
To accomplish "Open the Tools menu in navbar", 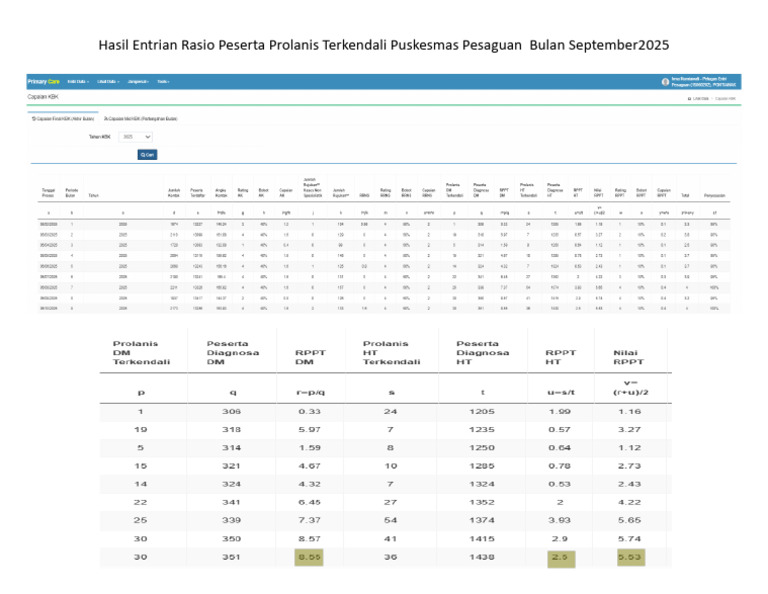I will [x=163, y=82].
